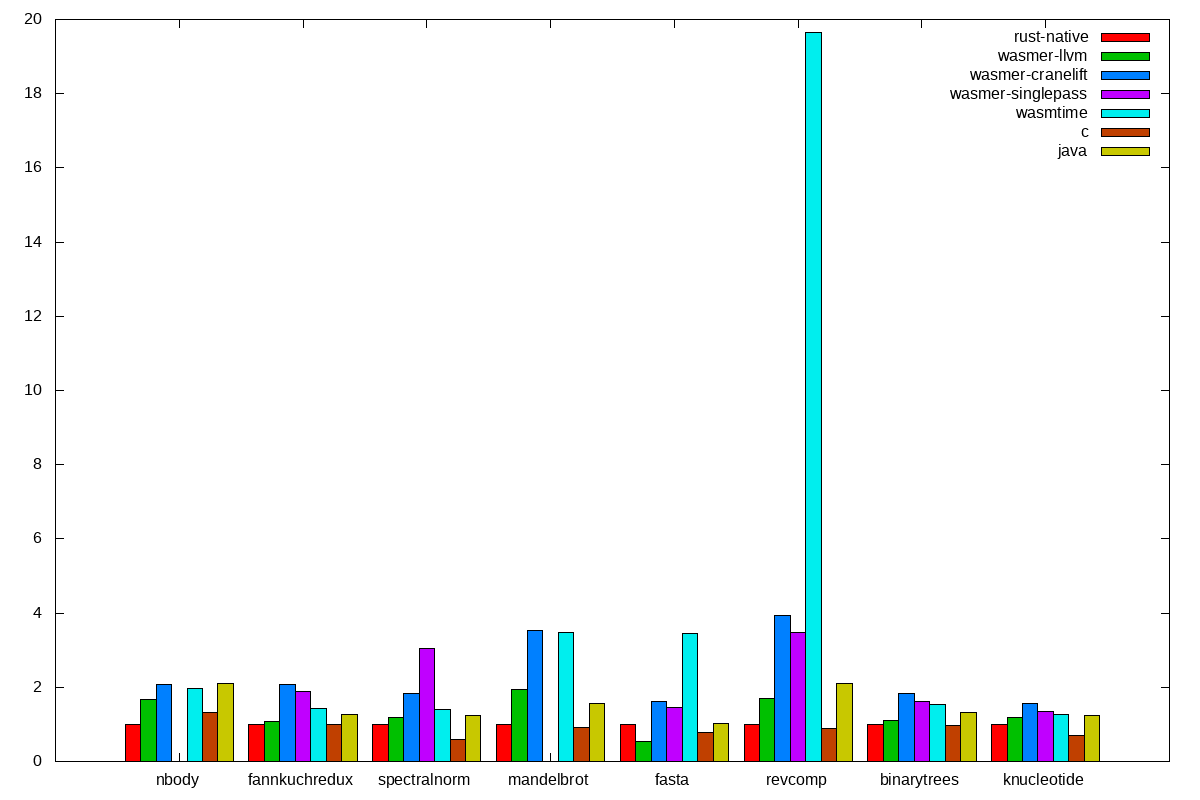Select the 'java' legend label
1200x800 pixels.
point(1073,151)
